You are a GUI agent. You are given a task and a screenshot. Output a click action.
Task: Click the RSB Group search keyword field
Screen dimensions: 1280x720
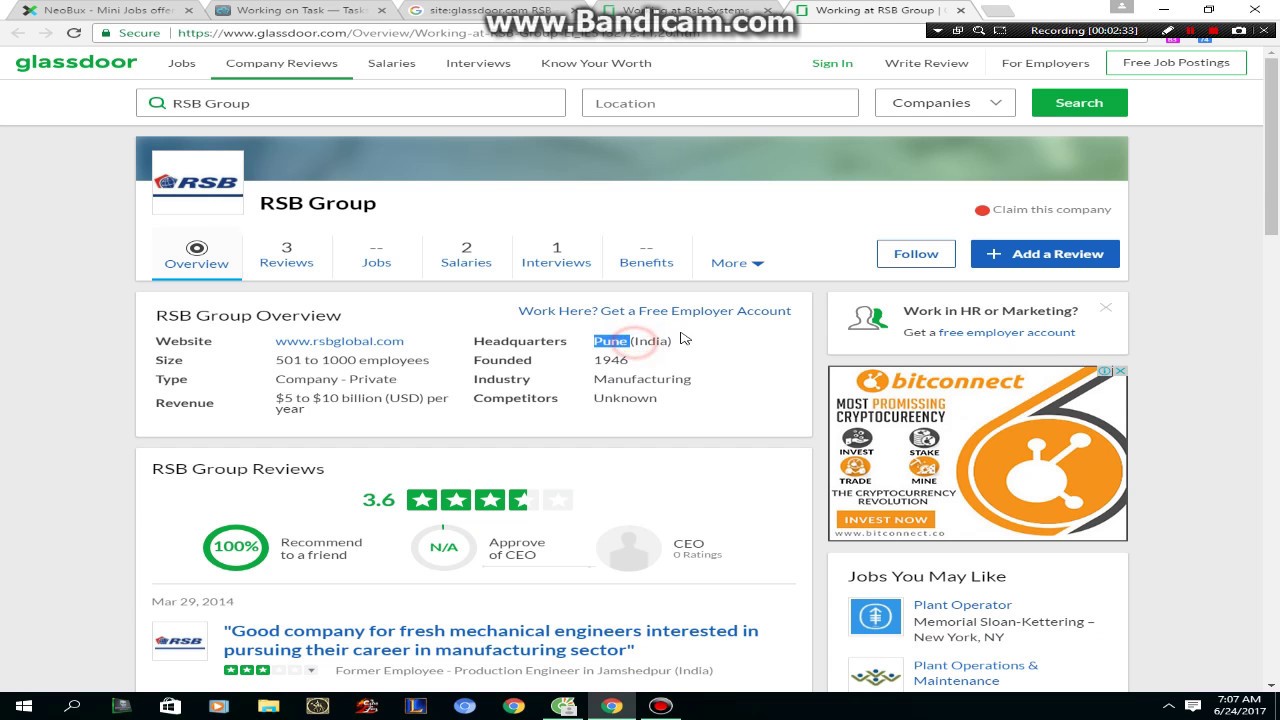[351, 103]
